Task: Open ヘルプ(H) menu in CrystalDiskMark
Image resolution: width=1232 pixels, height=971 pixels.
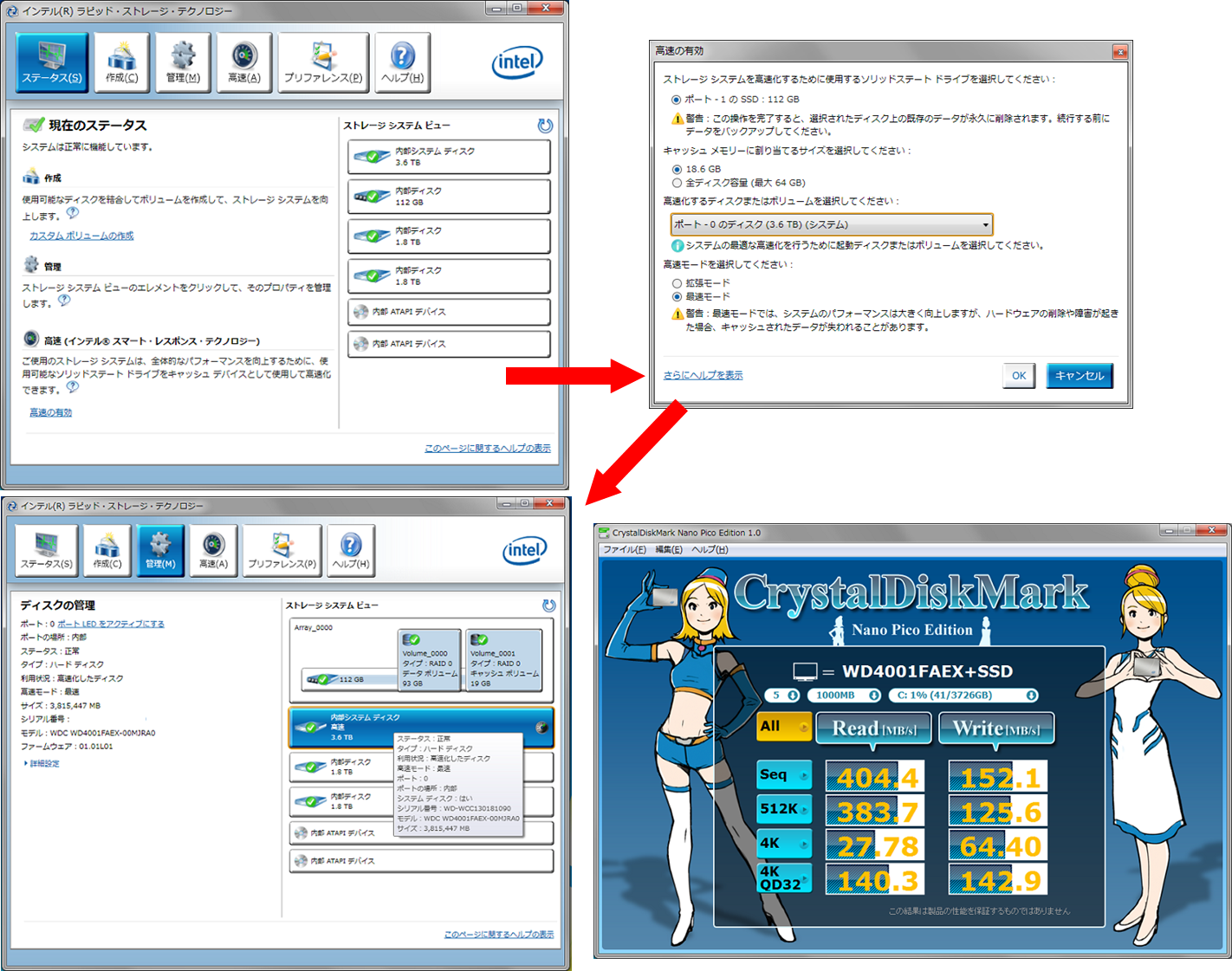Action: [710, 550]
